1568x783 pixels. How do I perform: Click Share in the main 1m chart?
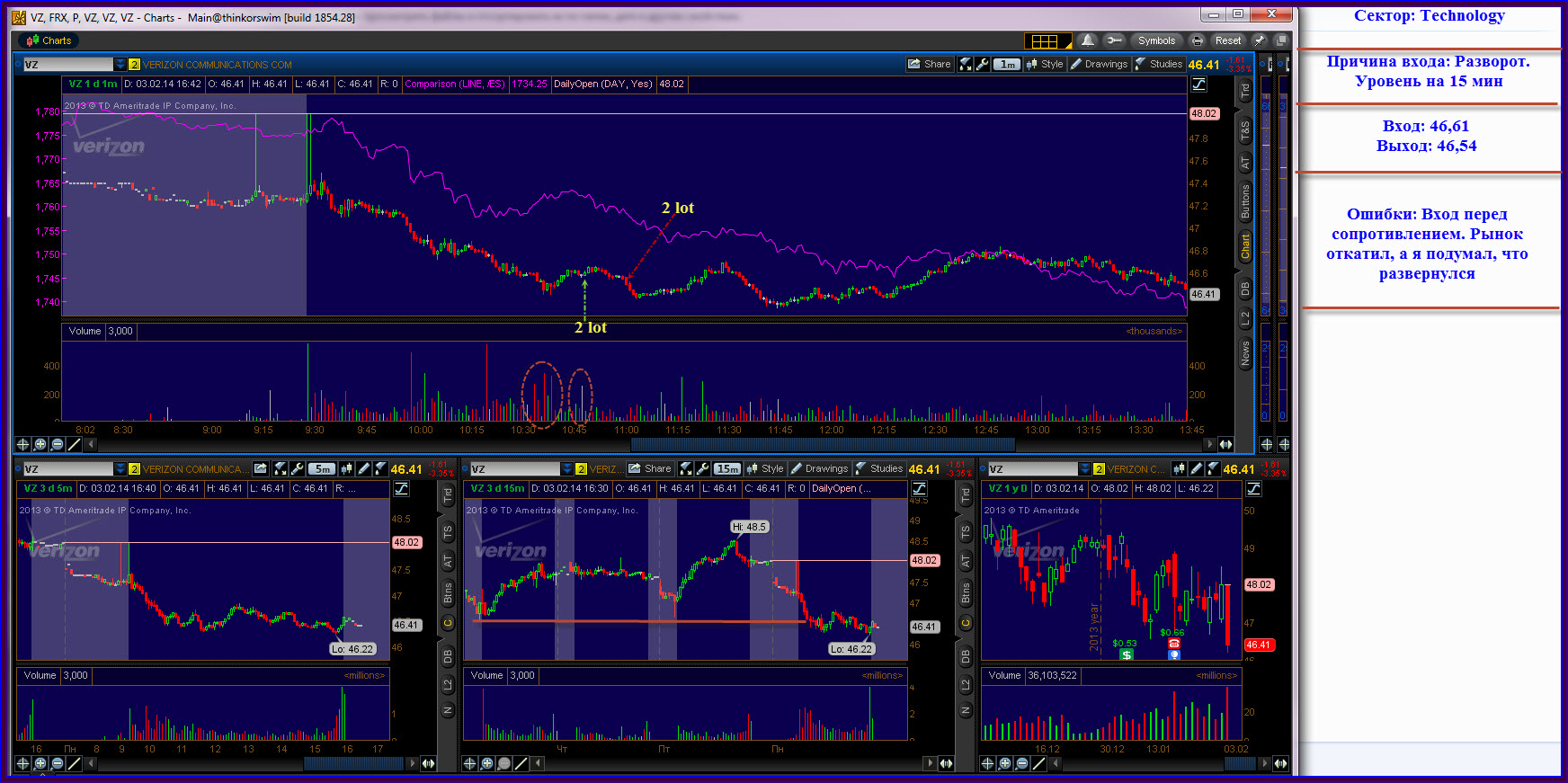click(930, 64)
